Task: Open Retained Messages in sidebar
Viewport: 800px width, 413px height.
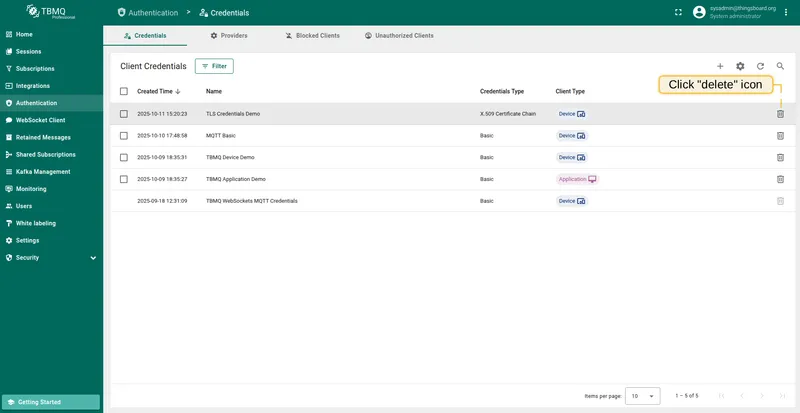Action: click(51, 137)
